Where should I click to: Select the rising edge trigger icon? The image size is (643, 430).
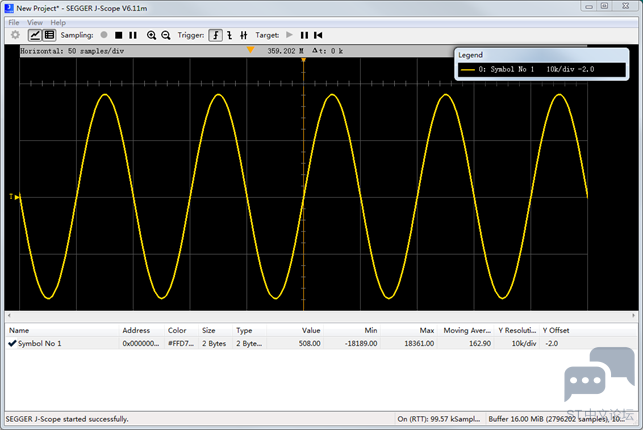tap(216, 35)
